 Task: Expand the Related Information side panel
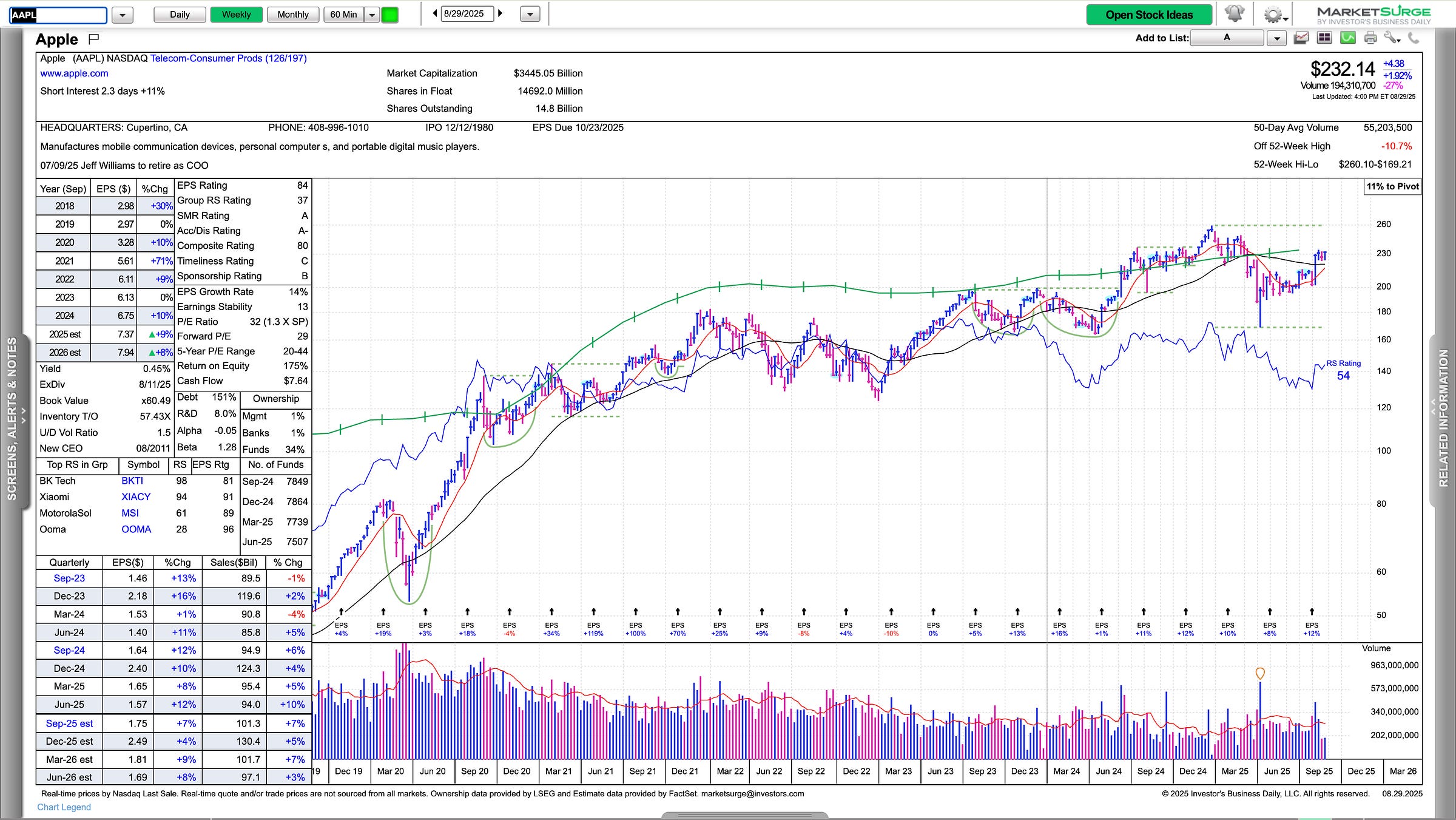point(1444,419)
